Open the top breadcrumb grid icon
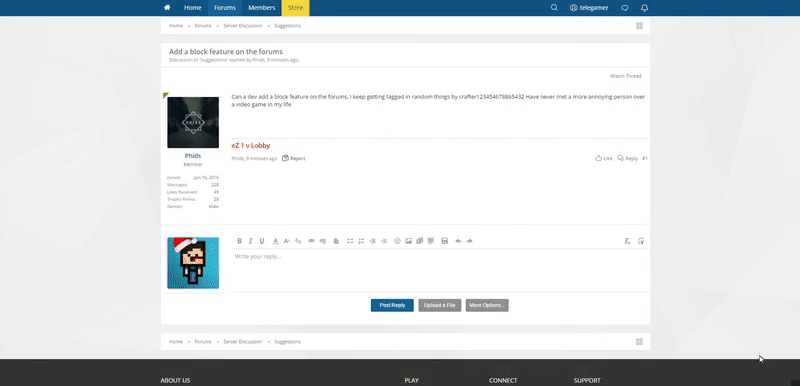The width and height of the screenshot is (800, 386). point(639,25)
